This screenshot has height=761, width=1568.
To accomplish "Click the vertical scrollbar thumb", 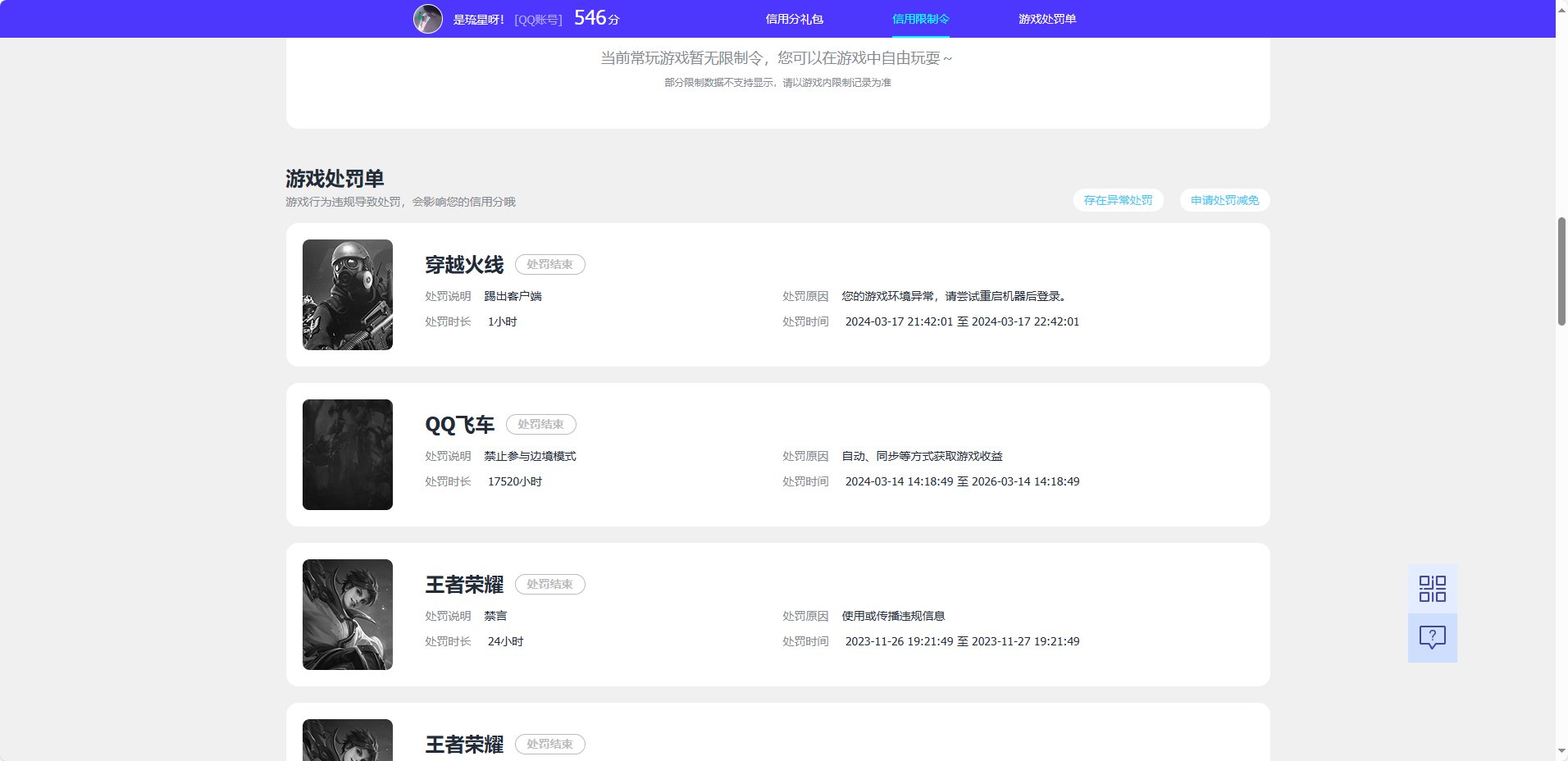I will pyautogui.click(x=1561, y=271).
